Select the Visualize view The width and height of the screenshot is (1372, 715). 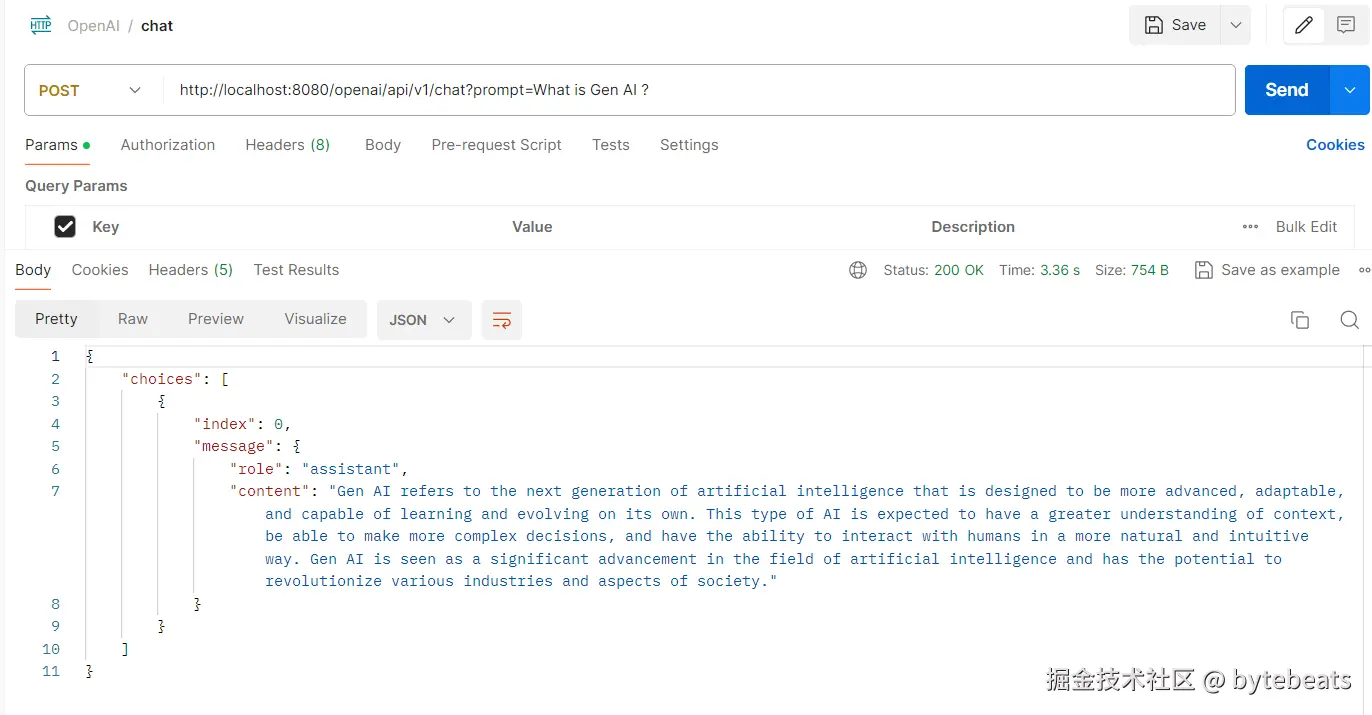tap(315, 319)
